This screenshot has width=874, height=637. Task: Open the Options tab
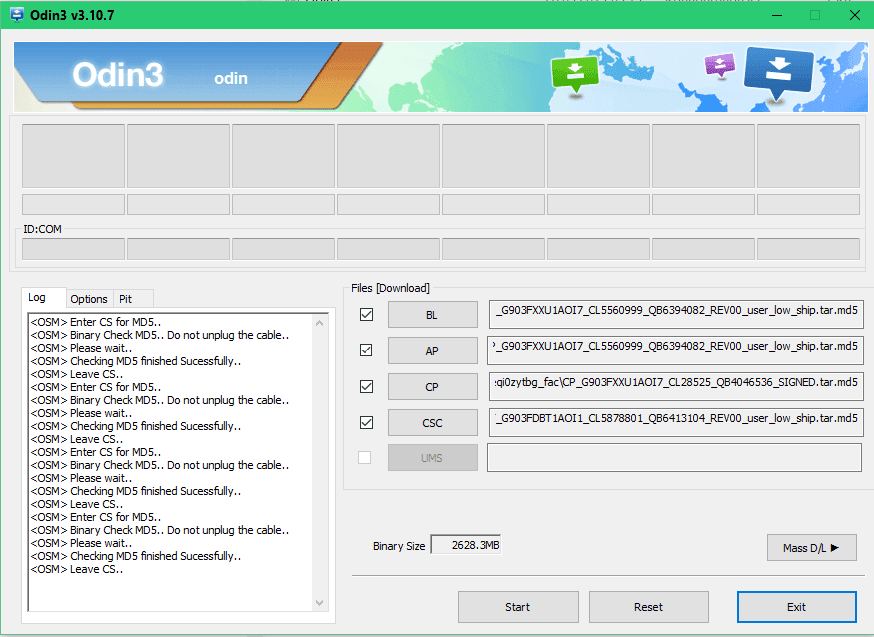89,299
